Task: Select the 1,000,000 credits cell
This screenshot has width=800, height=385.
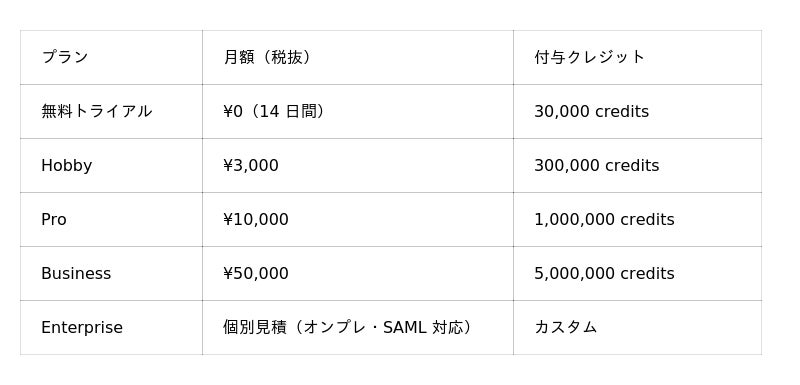Action: click(x=637, y=219)
